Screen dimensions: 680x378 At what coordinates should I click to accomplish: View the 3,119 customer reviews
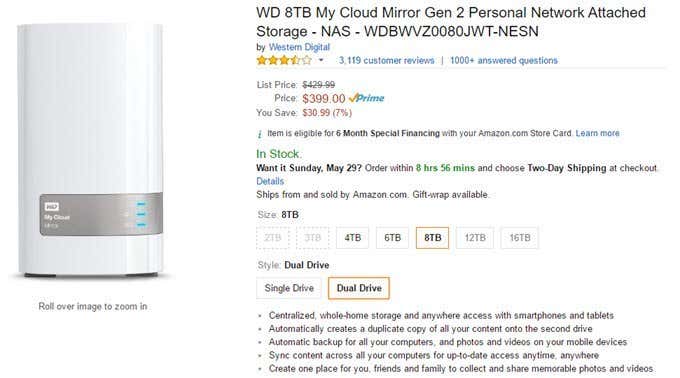point(386,61)
